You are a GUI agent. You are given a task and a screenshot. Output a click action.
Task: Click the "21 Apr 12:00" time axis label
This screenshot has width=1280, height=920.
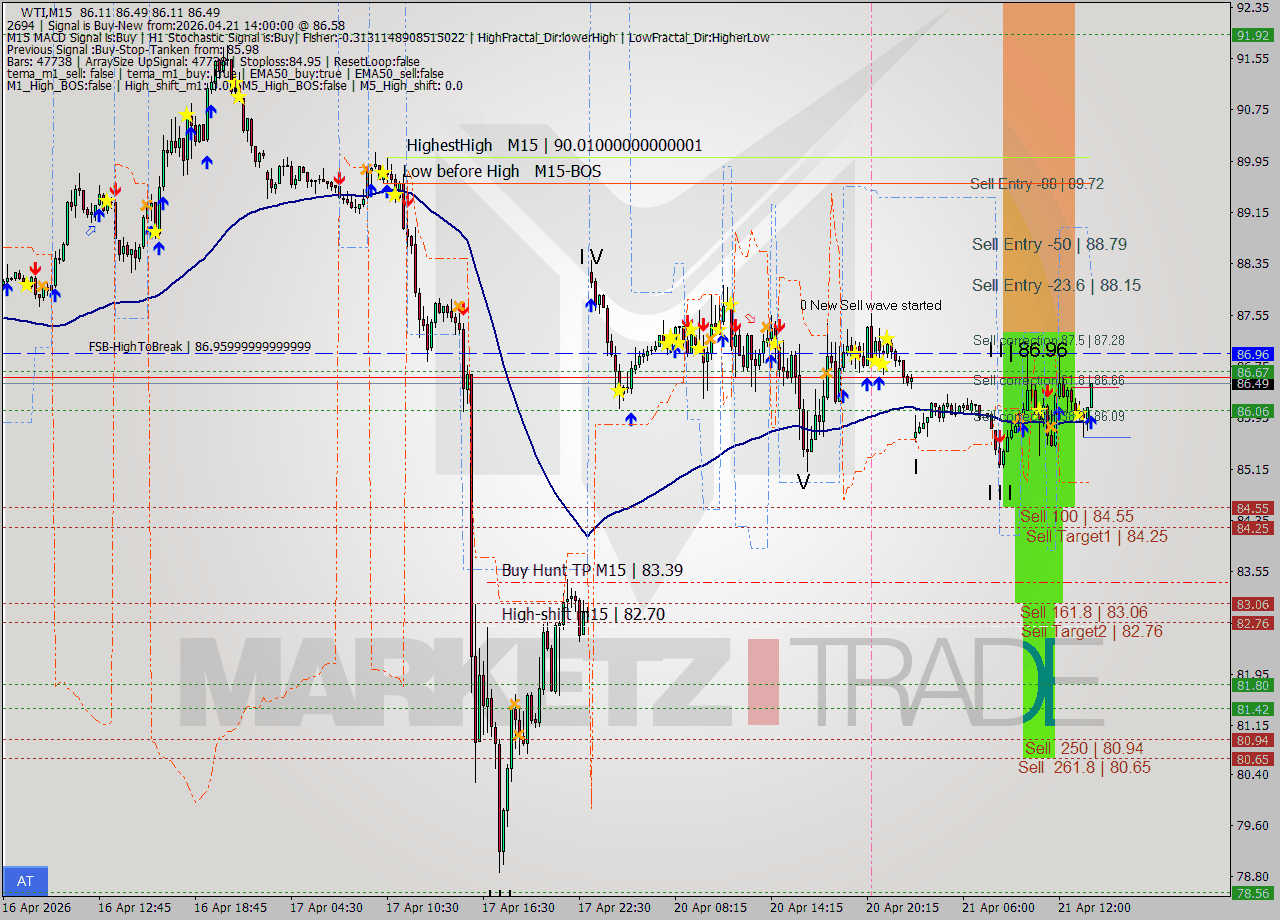[1096, 908]
